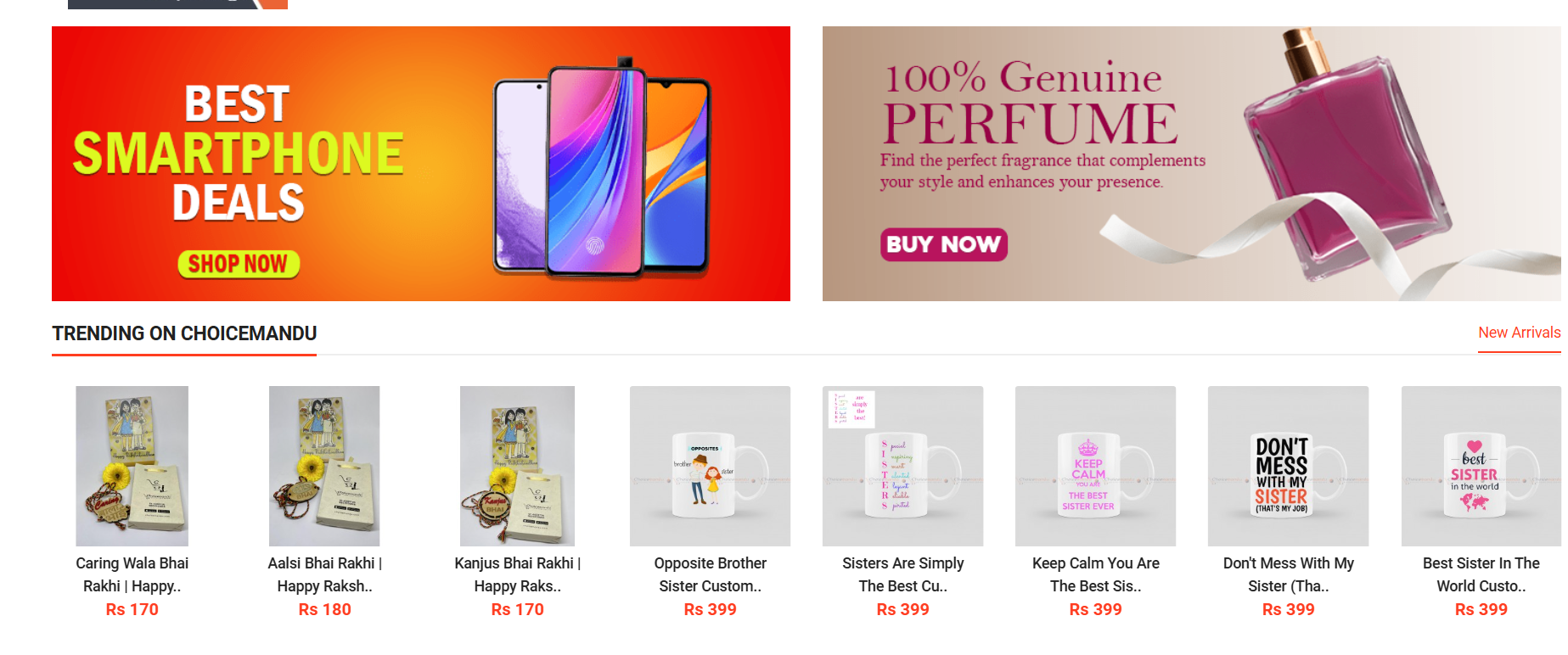1568x655 pixels.
Task: Open Don't Mess With My Sister mug image
Action: click(x=1288, y=466)
